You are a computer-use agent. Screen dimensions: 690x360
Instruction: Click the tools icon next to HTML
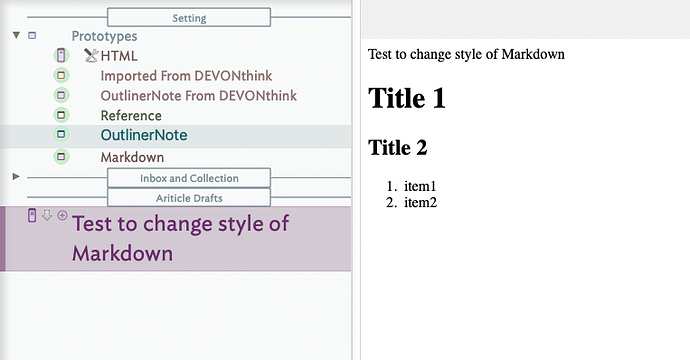pos(91,55)
